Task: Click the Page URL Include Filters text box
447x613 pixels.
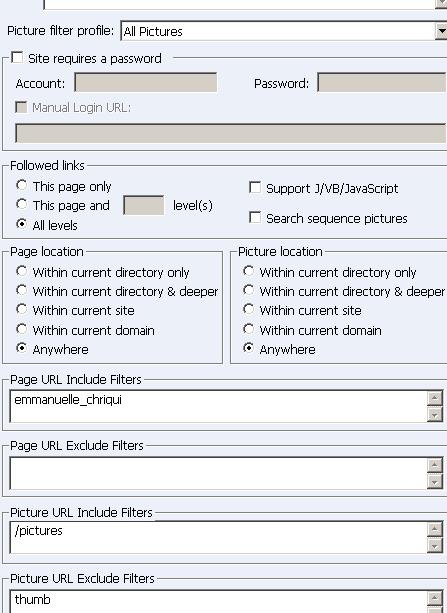Action: tap(218, 406)
